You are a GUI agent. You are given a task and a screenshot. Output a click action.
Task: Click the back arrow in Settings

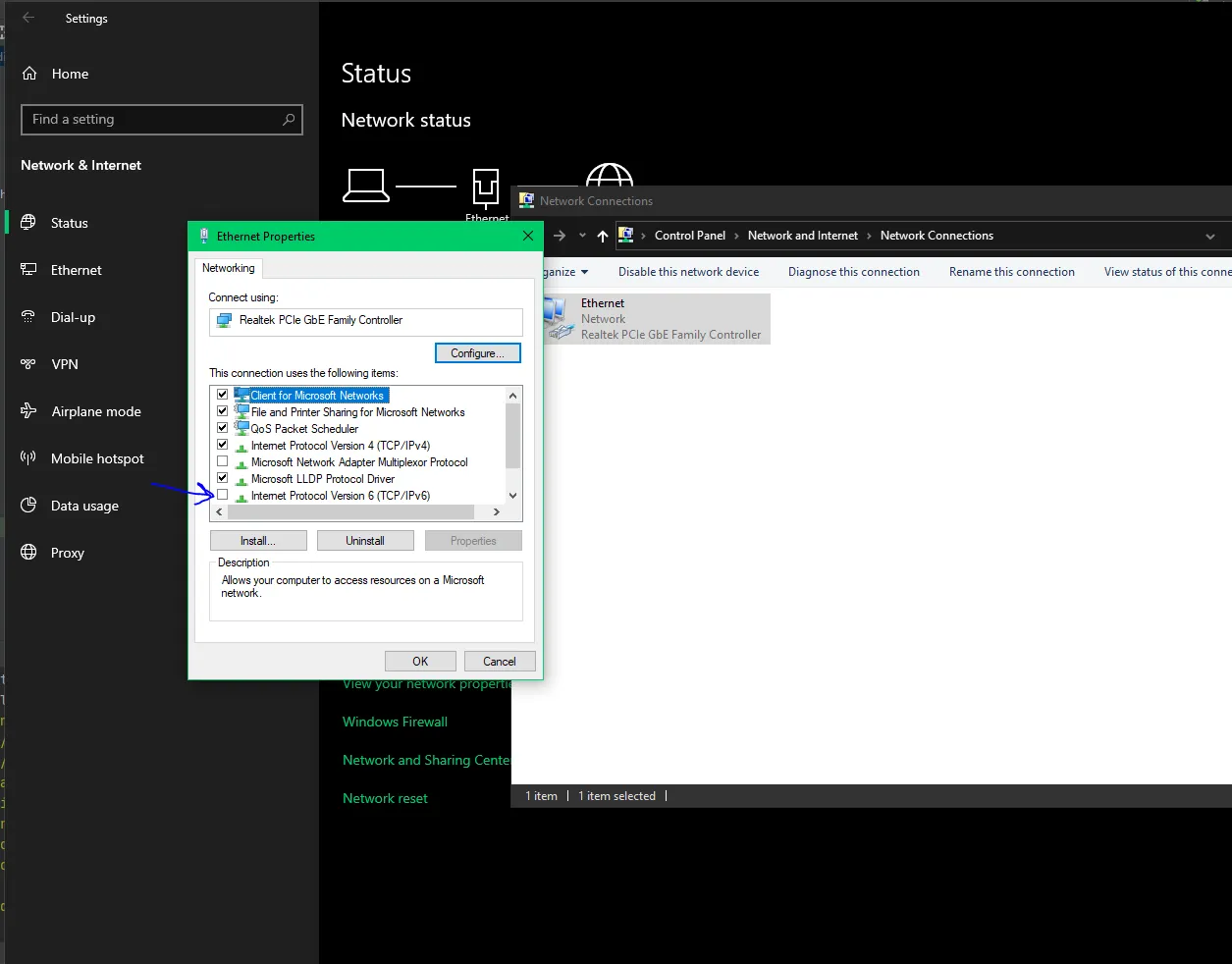28,18
